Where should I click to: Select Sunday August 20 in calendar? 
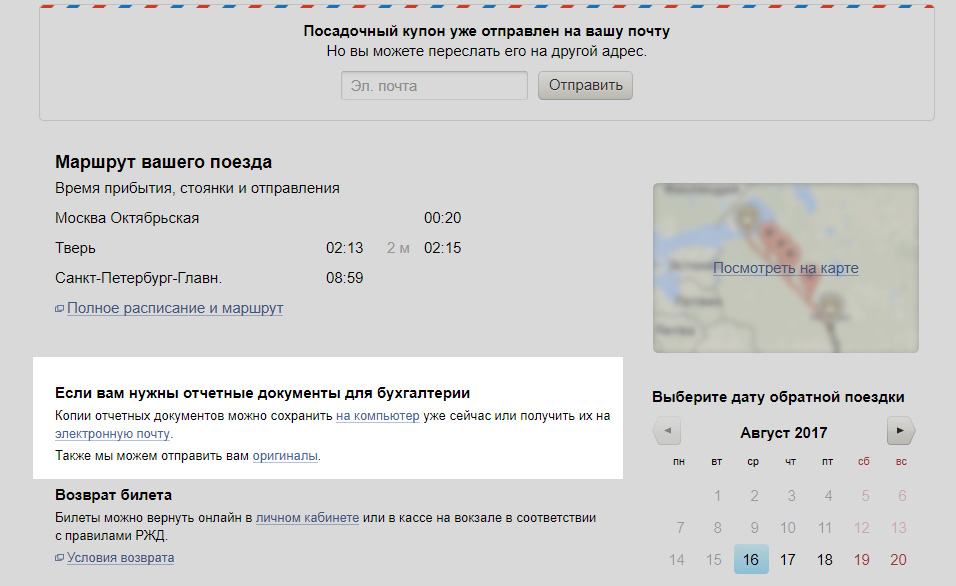898,560
